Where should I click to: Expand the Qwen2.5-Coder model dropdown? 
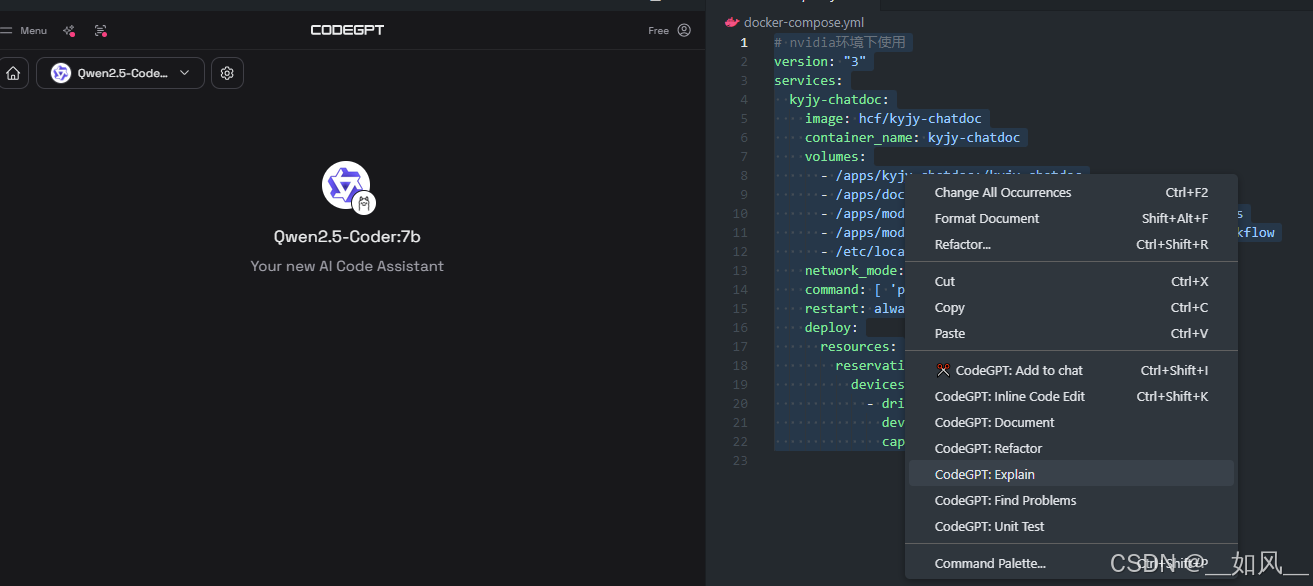point(121,73)
